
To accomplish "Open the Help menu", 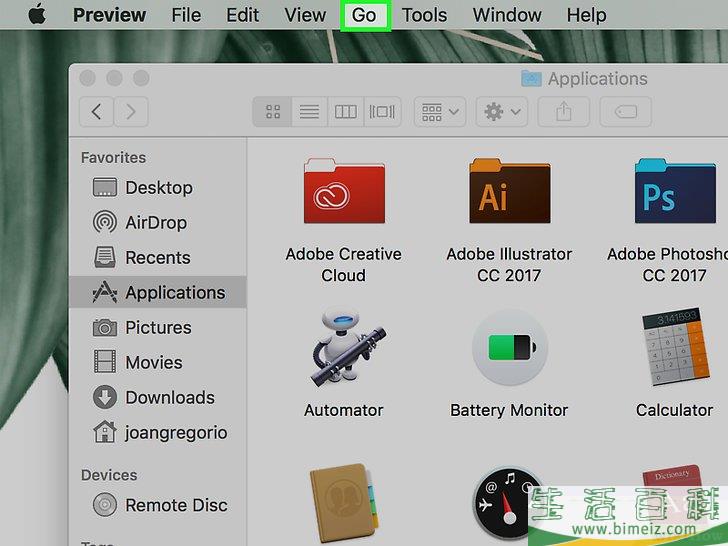I will [x=586, y=15].
